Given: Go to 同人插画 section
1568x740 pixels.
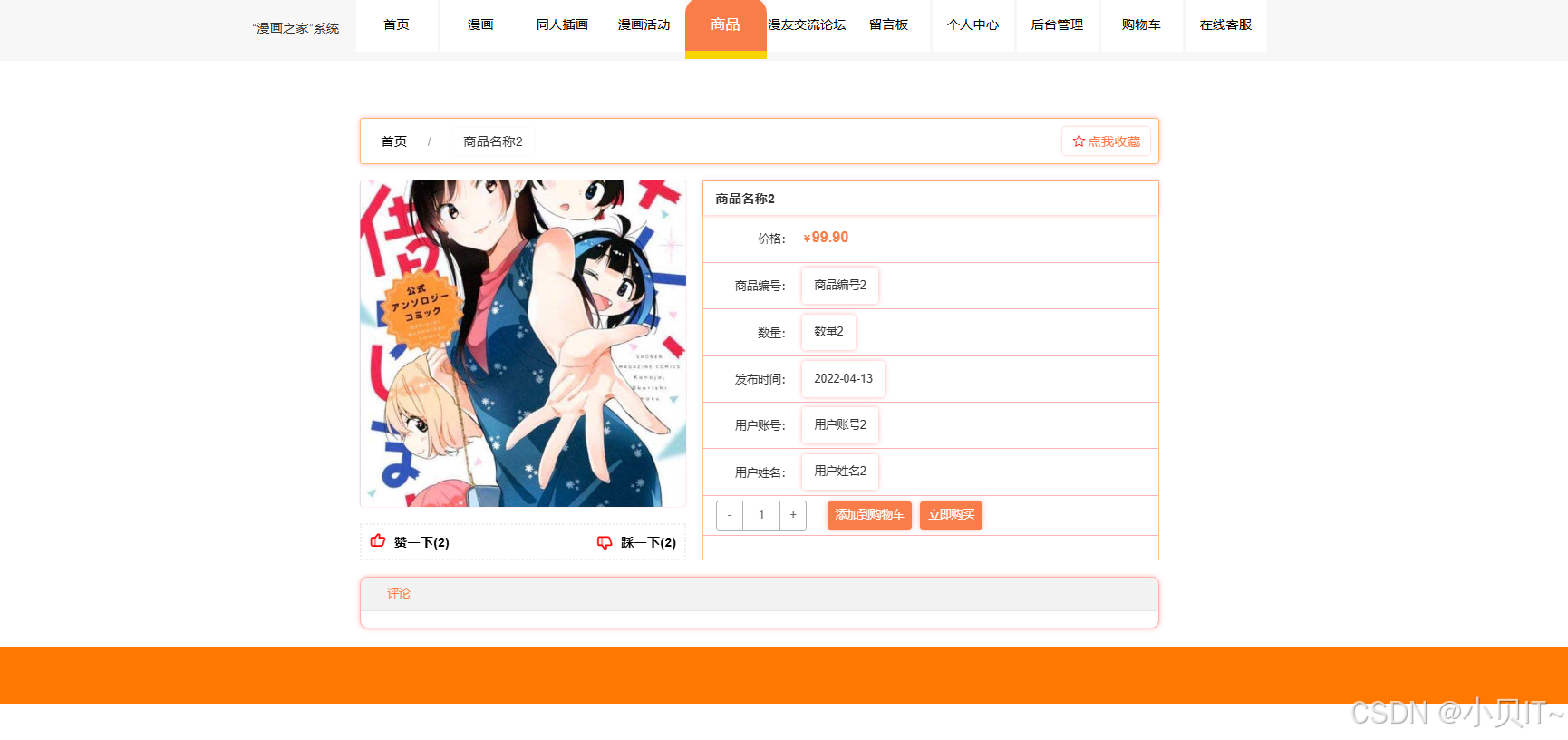Looking at the screenshot, I should [x=562, y=25].
